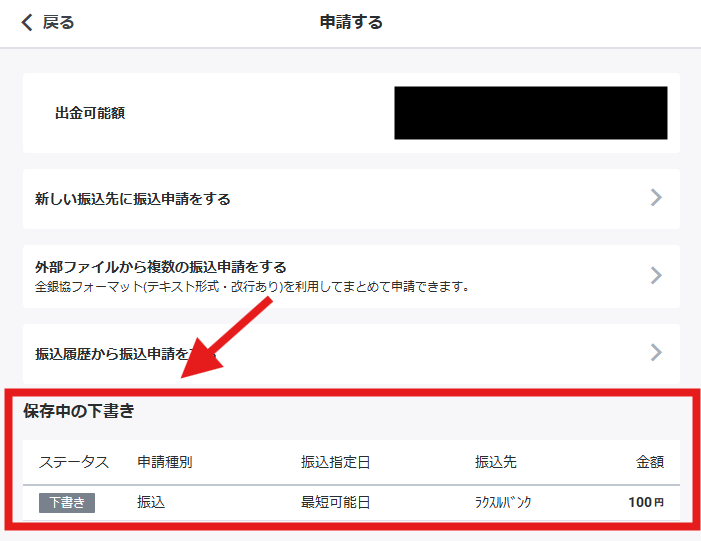Click the 出金可能額 balance label
The height and width of the screenshot is (541, 701).
click(x=90, y=113)
